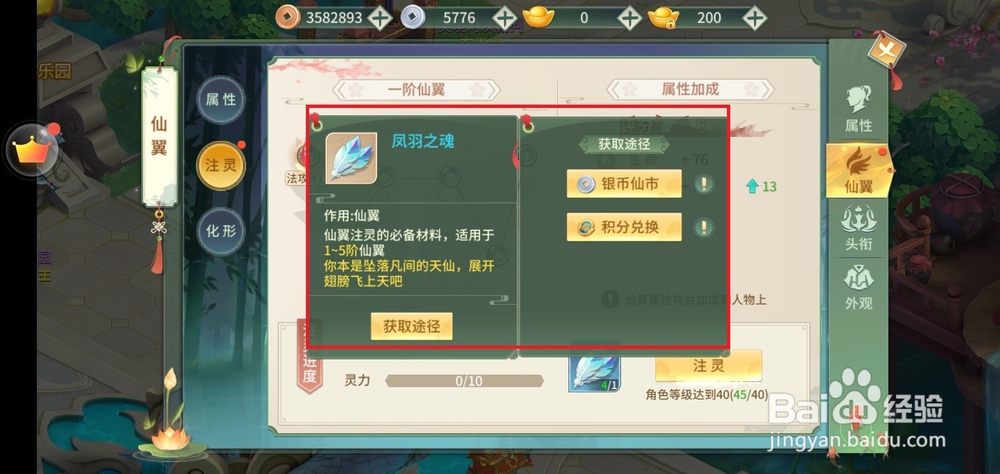The height and width of the screenshot is (474, 1000).
Task: Tap the 凤羽之魂 feather icon in the tooltip
Action: tap(351, 158)
